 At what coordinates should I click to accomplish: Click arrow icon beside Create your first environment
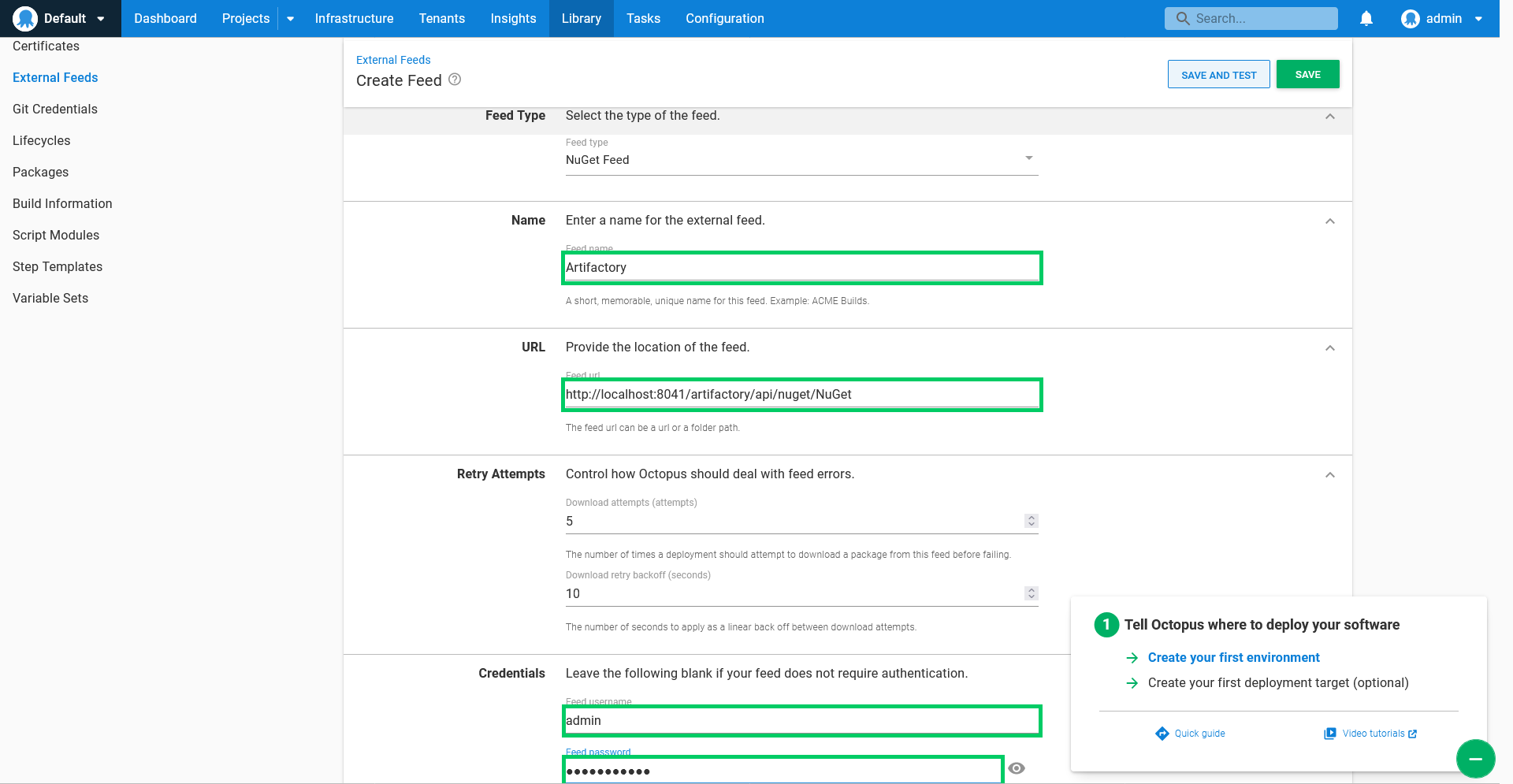[x=1132, y=658]
